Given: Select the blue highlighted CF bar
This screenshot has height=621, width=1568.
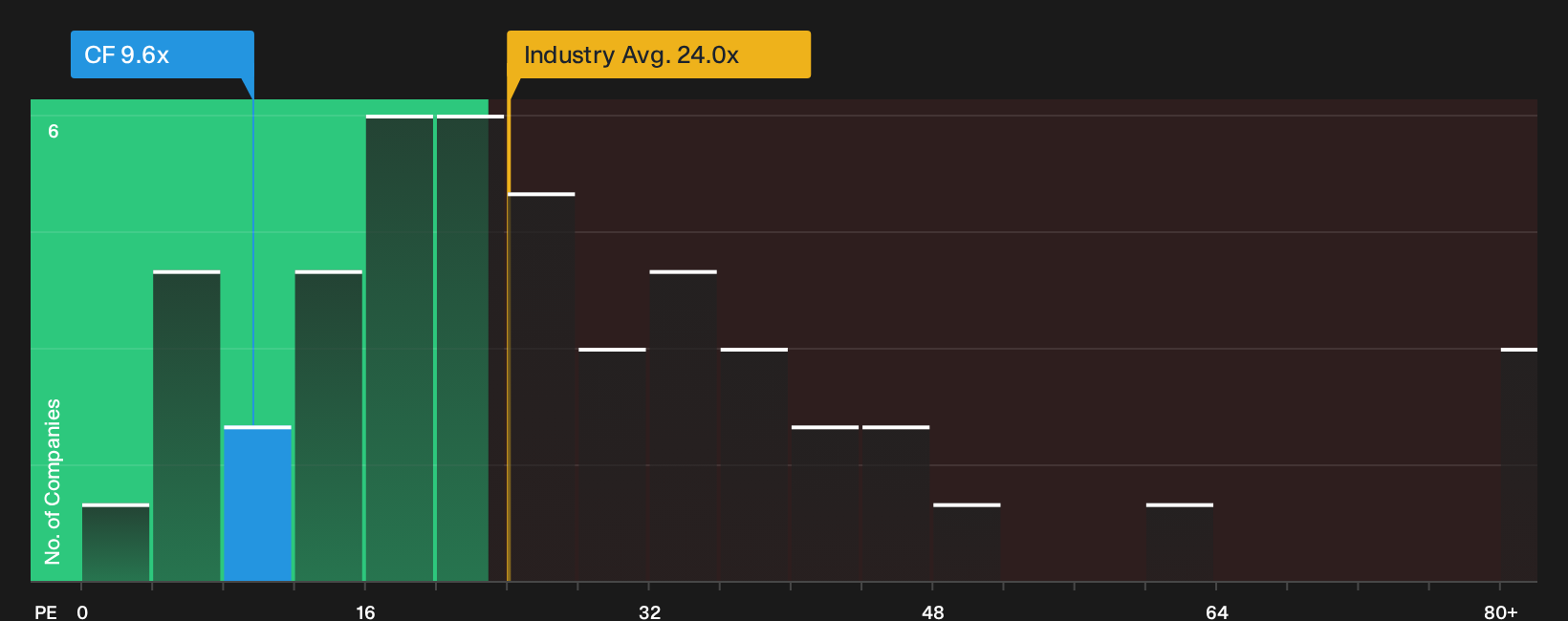Looking at the screenshot, I should (x=257, y=503).
